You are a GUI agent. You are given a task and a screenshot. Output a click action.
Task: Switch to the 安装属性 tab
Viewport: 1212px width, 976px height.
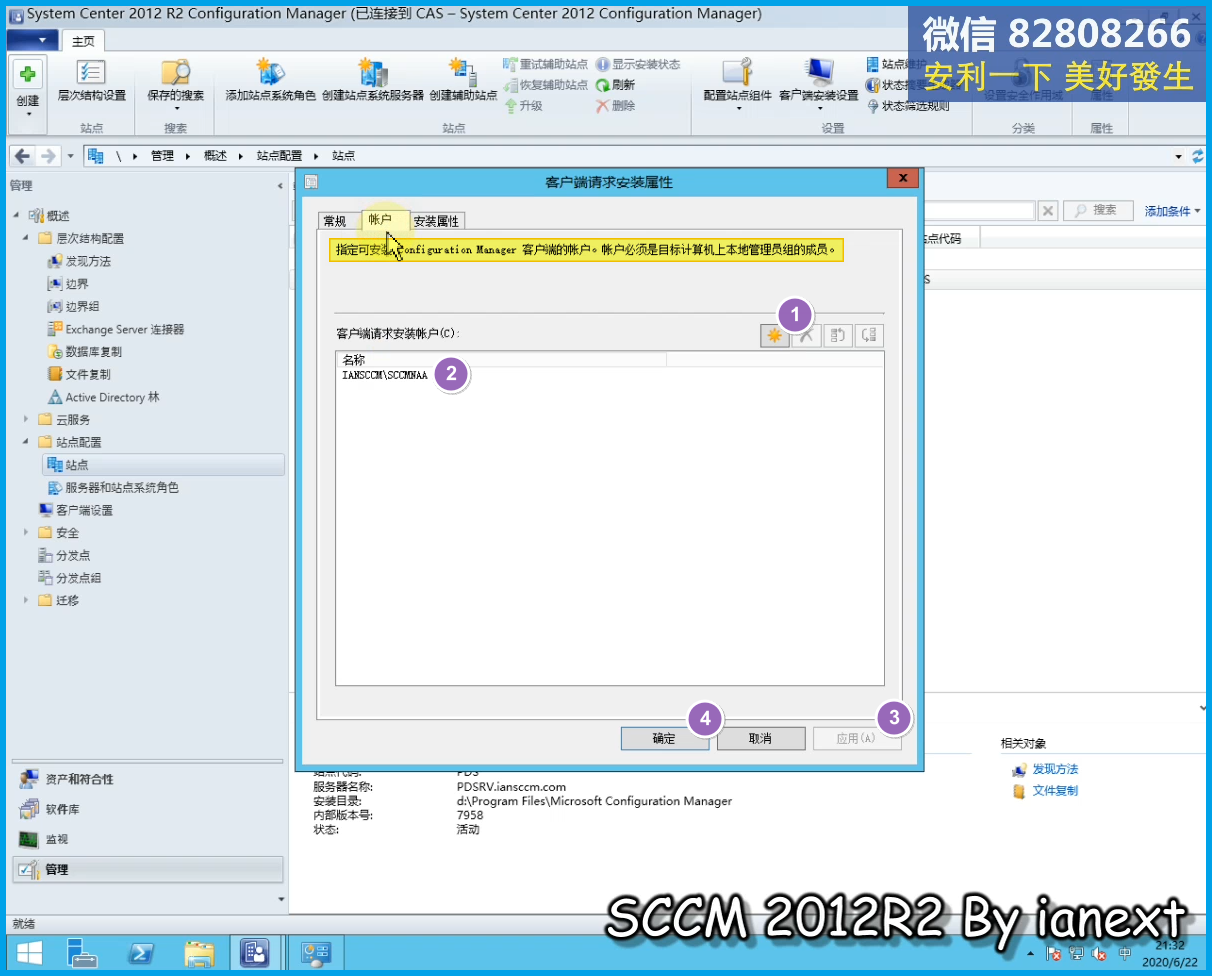coord(436,221)
